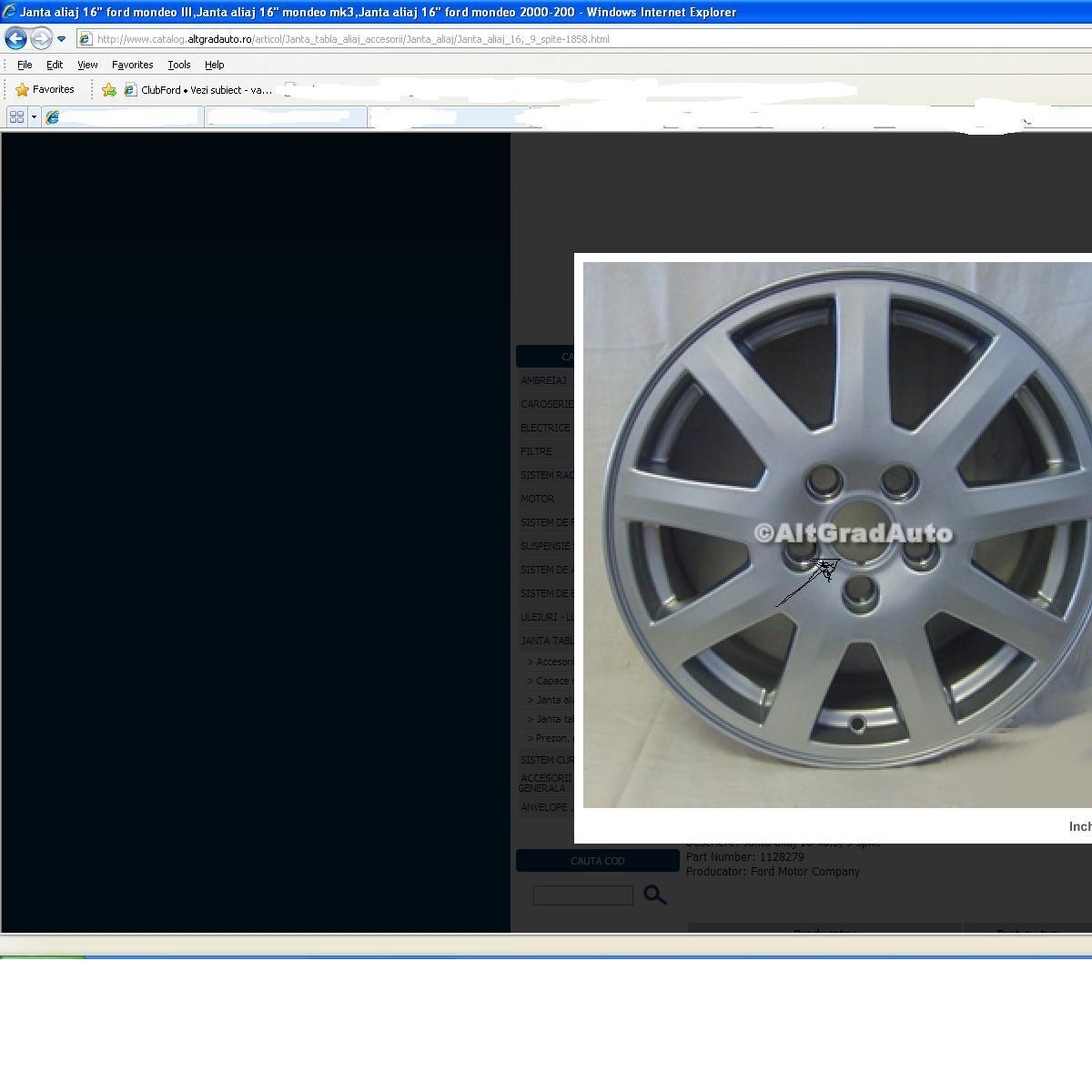Click the magnifier search icon

(654, 895)
